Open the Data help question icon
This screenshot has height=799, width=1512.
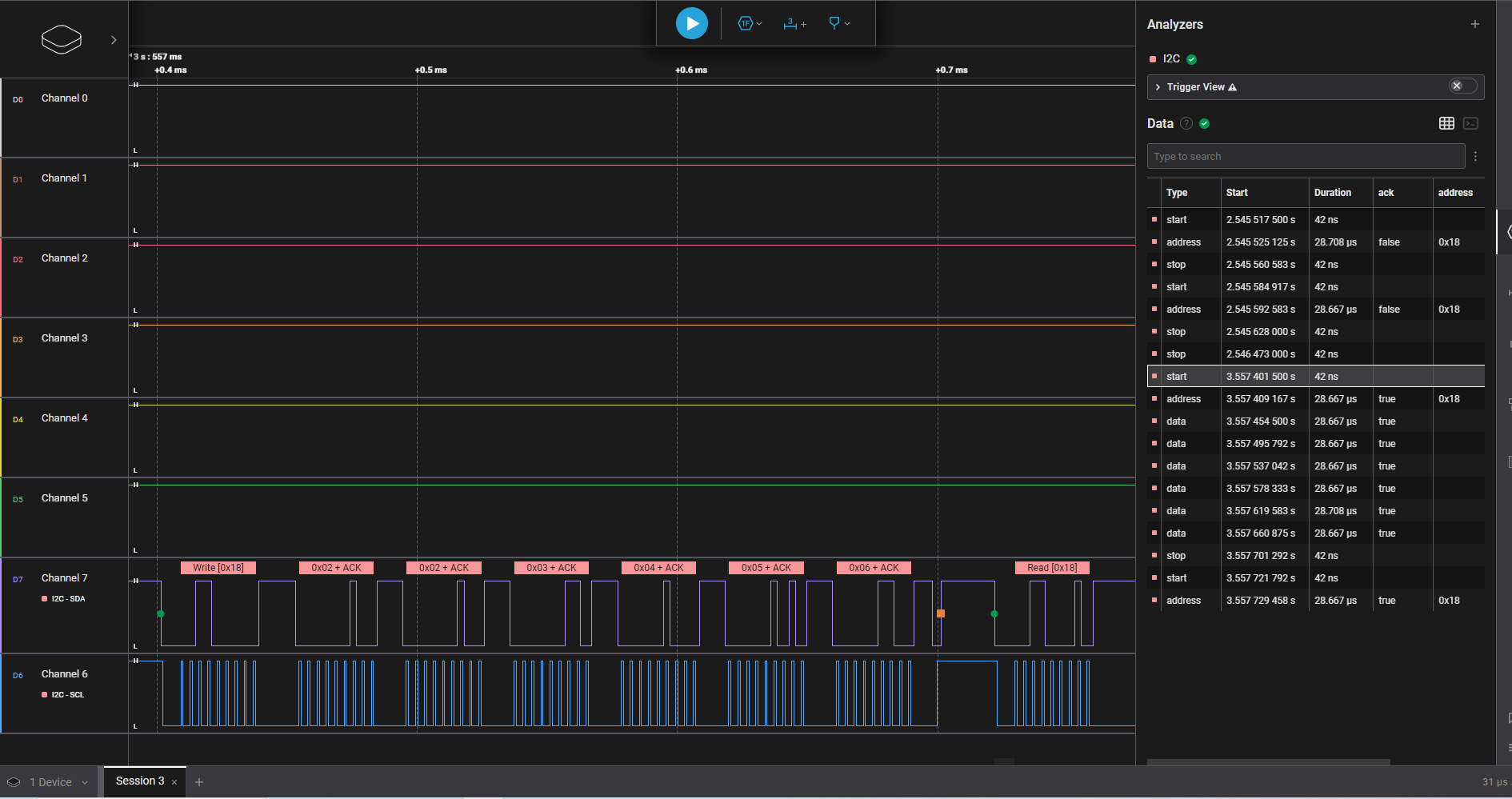click(1186, 123)
